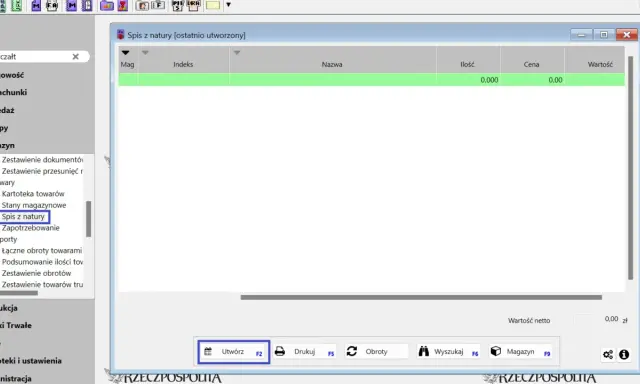Select the 0.00 price cell in green row

[533, 80]
